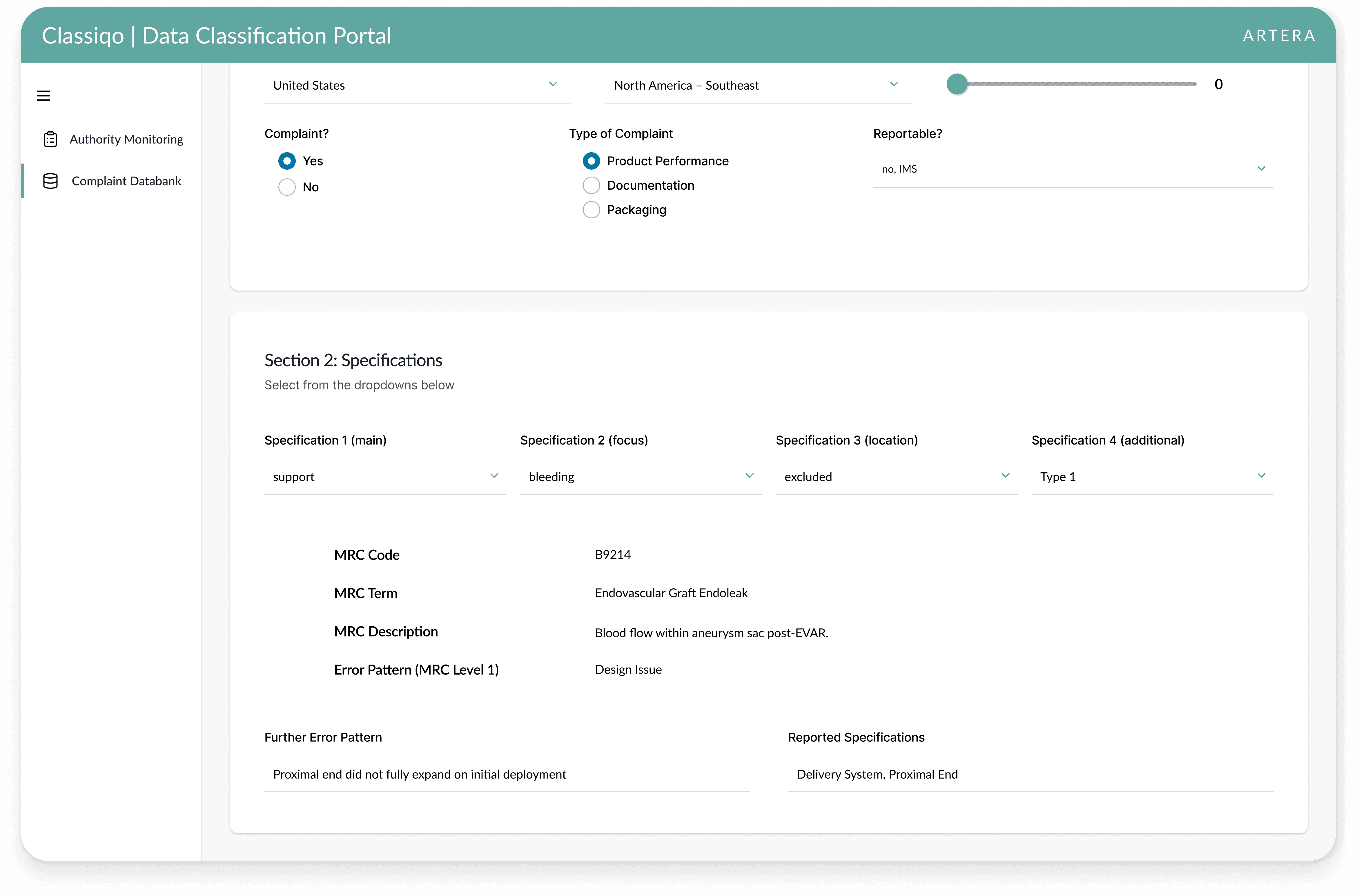Click the Complaint Databank database icon

click(x=50, y=181)
